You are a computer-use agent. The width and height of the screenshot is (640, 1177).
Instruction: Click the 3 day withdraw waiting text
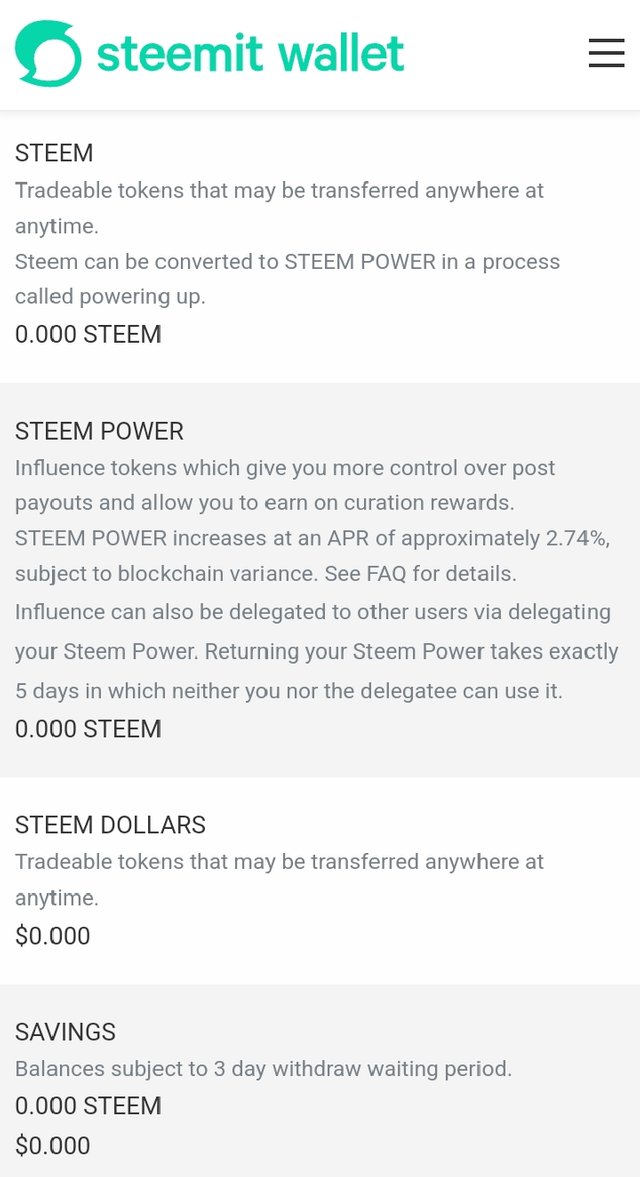tap(263, 1068)
